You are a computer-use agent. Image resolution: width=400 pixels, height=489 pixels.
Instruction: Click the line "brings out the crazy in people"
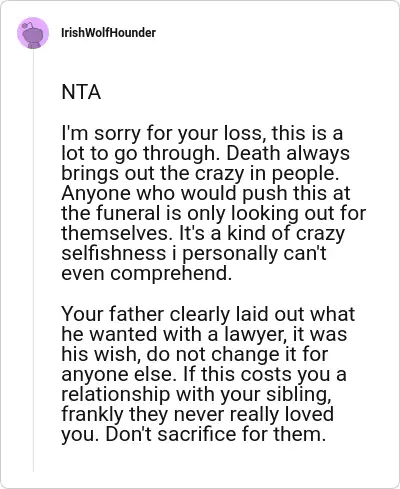(x=200, y=174)
